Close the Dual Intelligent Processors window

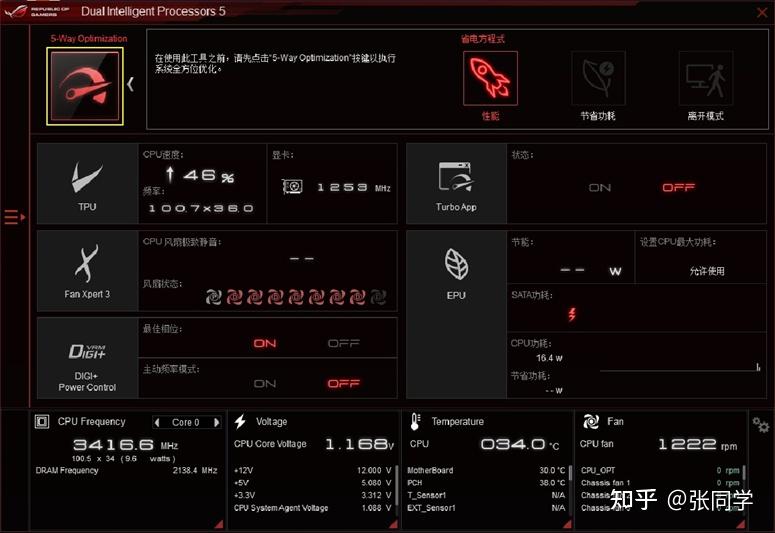pyautogui.click(x=762, y=12)
